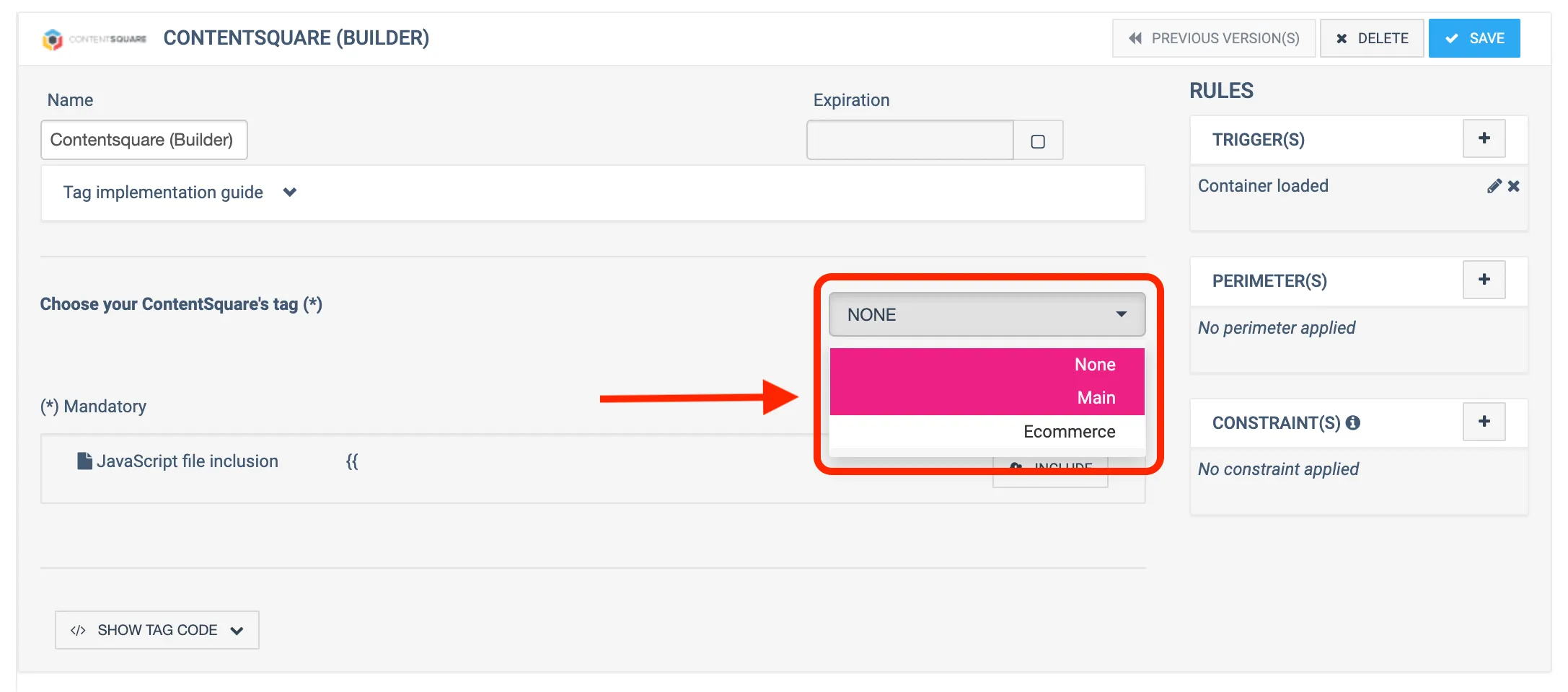Expand Show Tag Code section
The image size is (1568, 692).
pyautogui.click(x=157, y=630)
